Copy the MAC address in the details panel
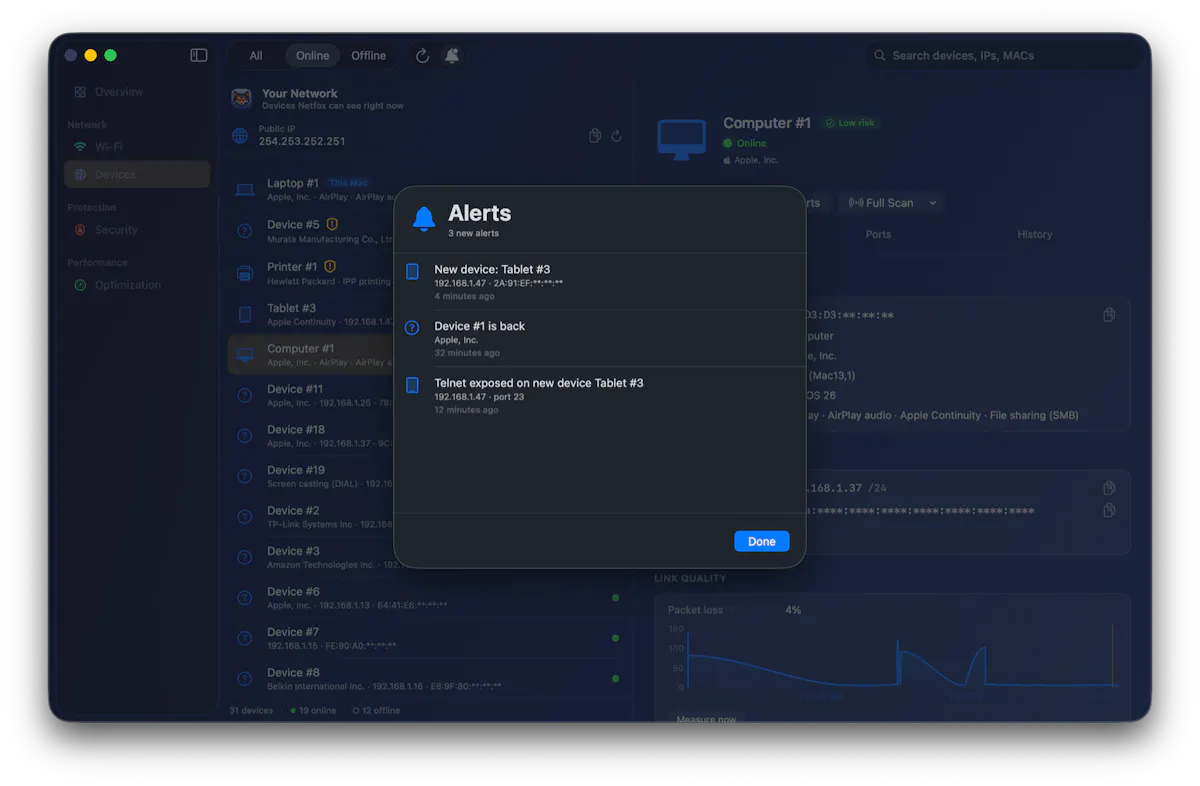This screenshot has width=1200, height=786. click(1109, 315)
